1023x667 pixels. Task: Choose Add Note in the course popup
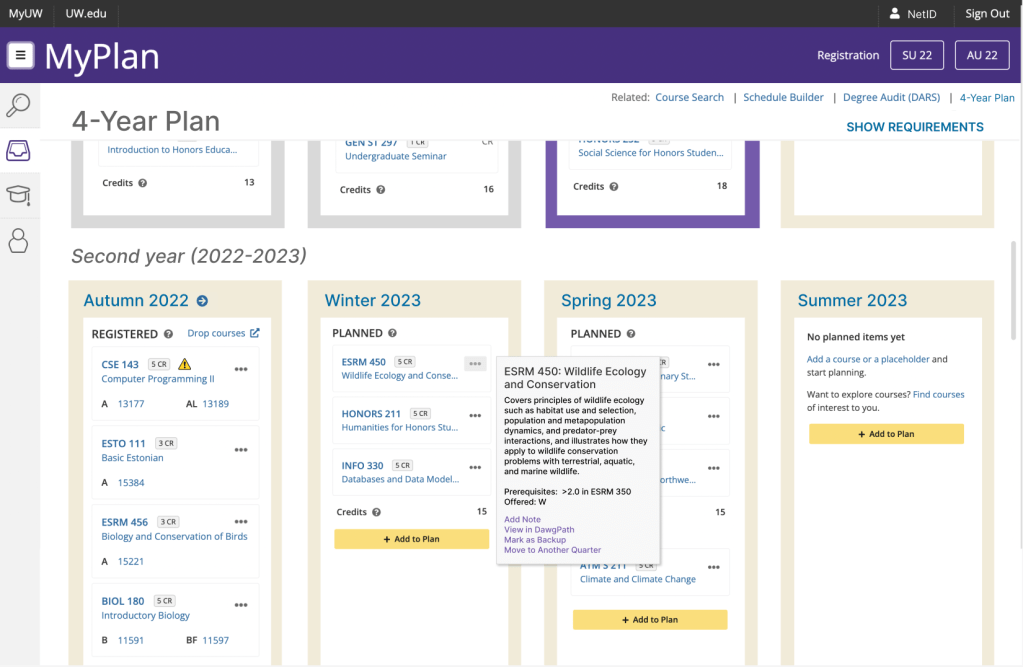tap(522, 520)
